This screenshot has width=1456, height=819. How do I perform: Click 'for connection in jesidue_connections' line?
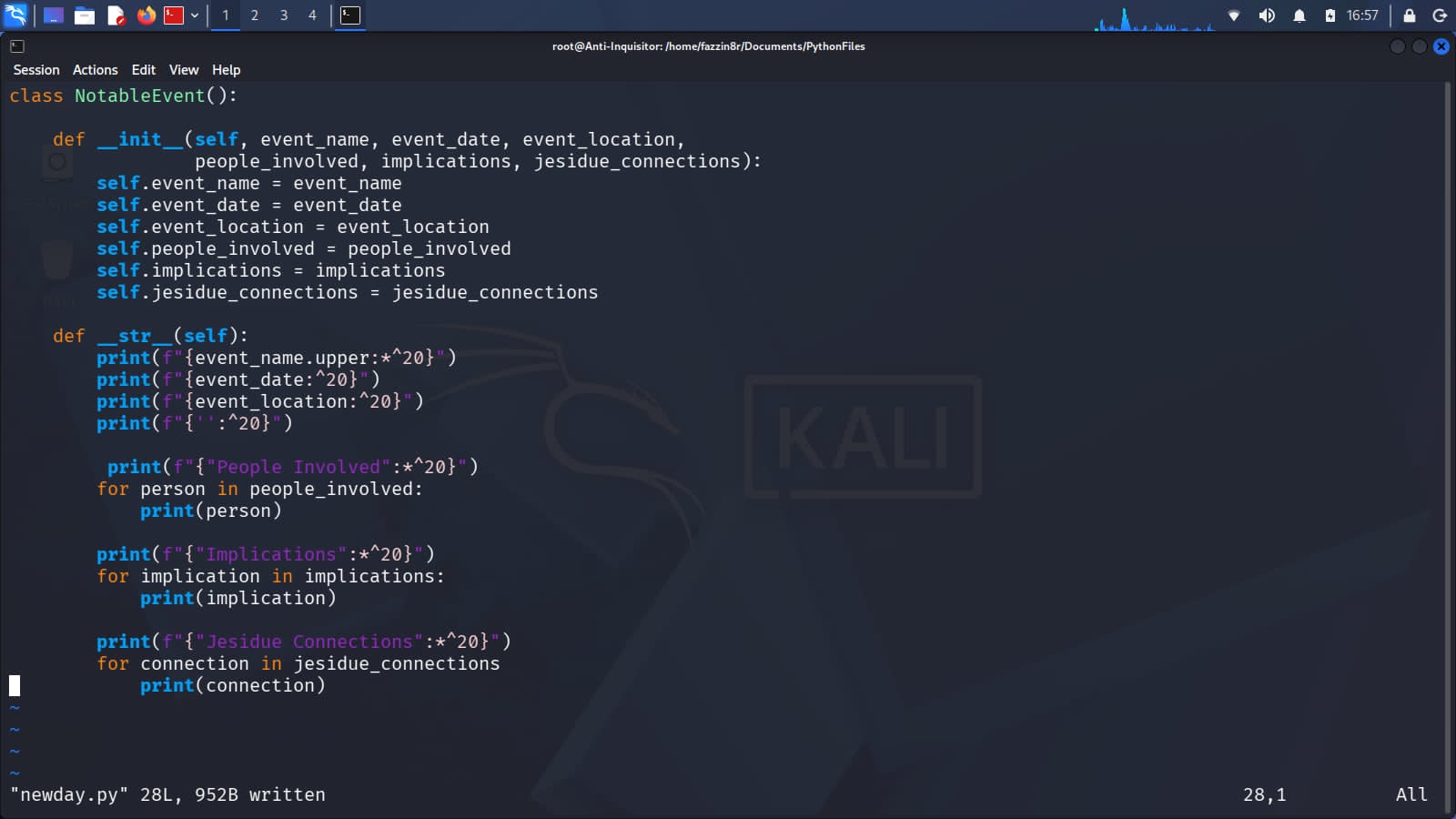pos(298,663)
